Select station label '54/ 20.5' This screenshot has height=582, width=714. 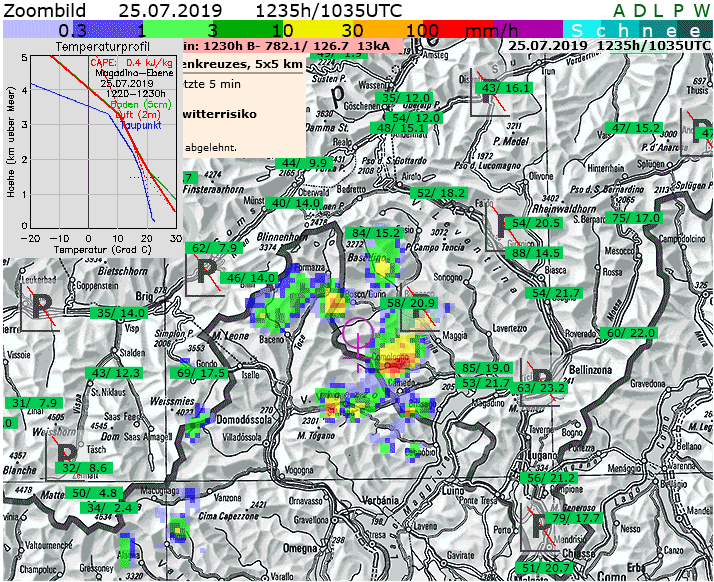535,223
